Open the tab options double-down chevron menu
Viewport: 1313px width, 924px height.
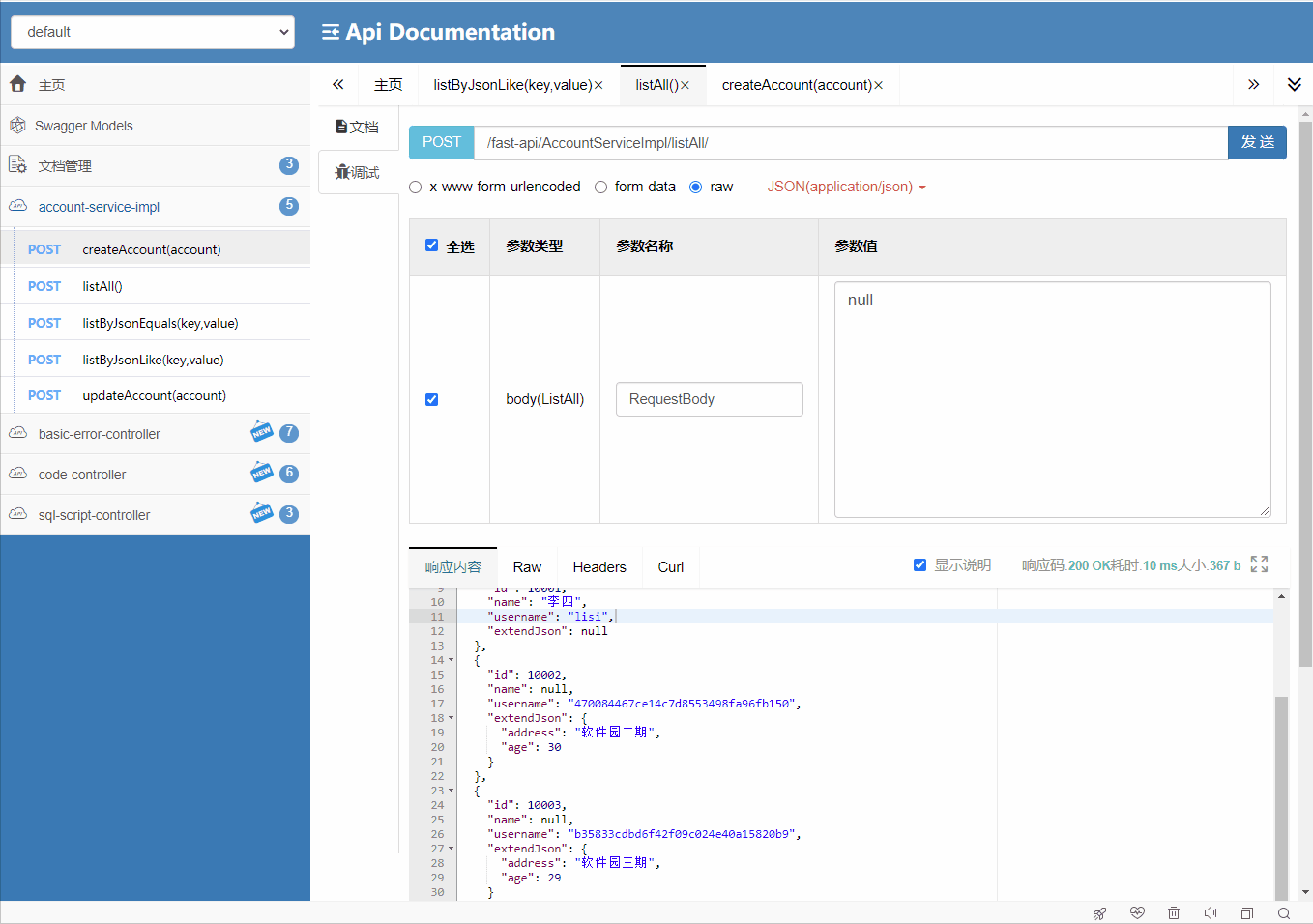point(1294,85)
